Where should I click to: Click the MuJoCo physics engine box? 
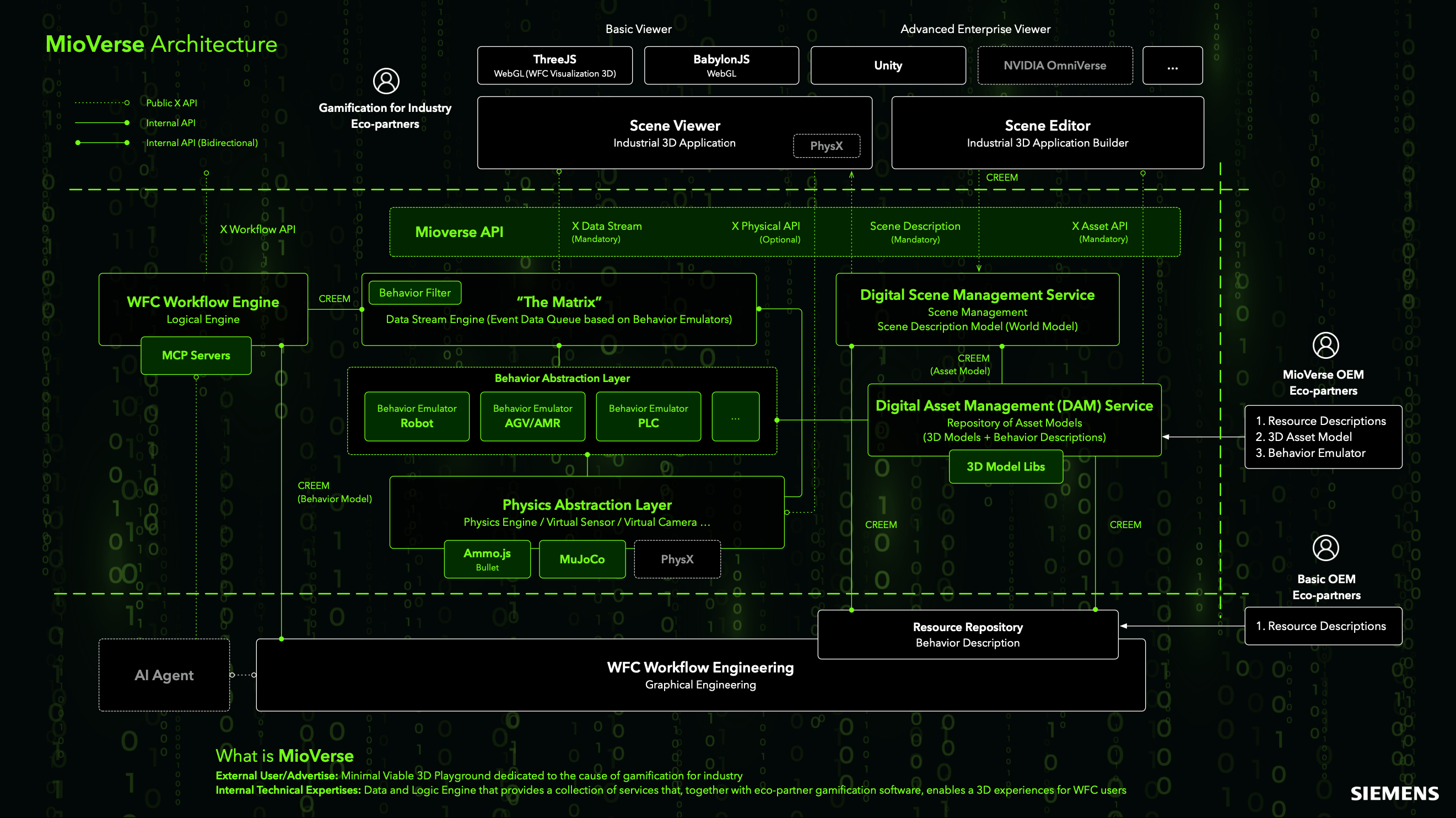582,559
